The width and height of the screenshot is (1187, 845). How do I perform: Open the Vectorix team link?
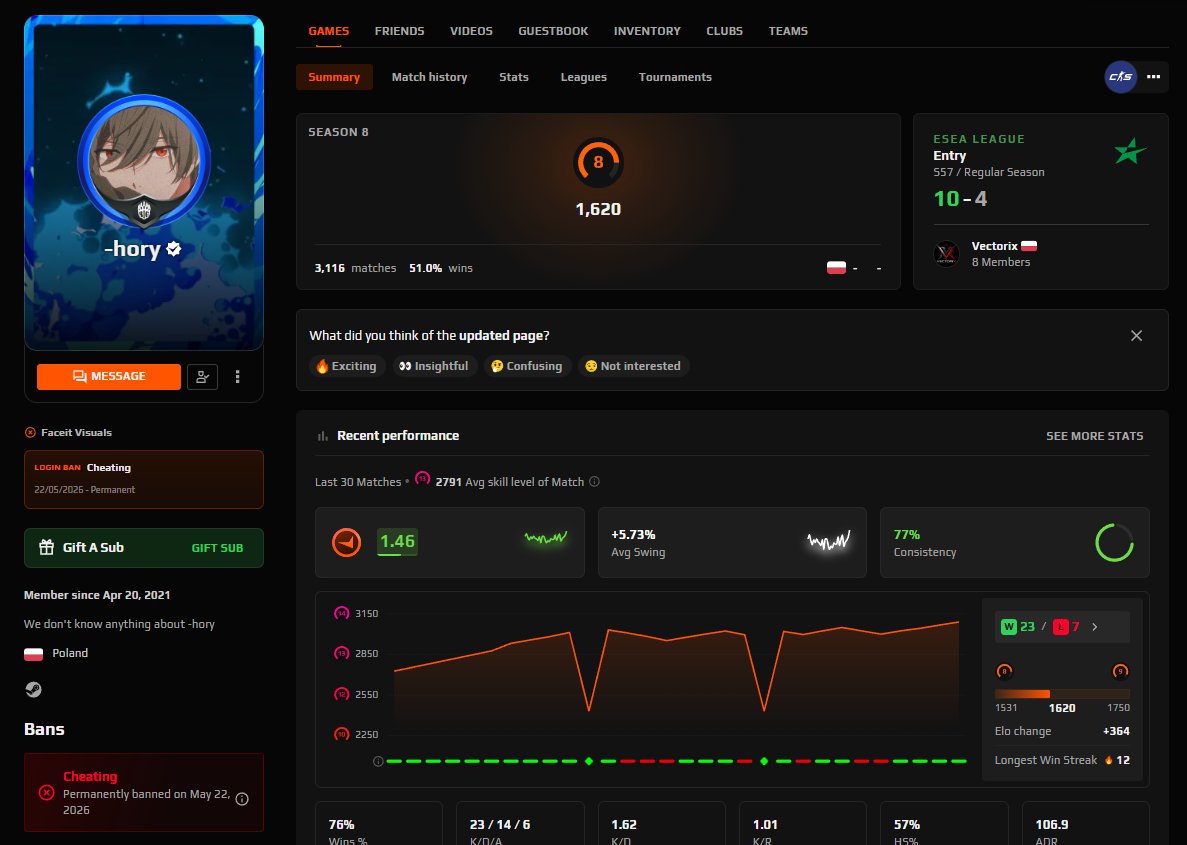[994, 246]
